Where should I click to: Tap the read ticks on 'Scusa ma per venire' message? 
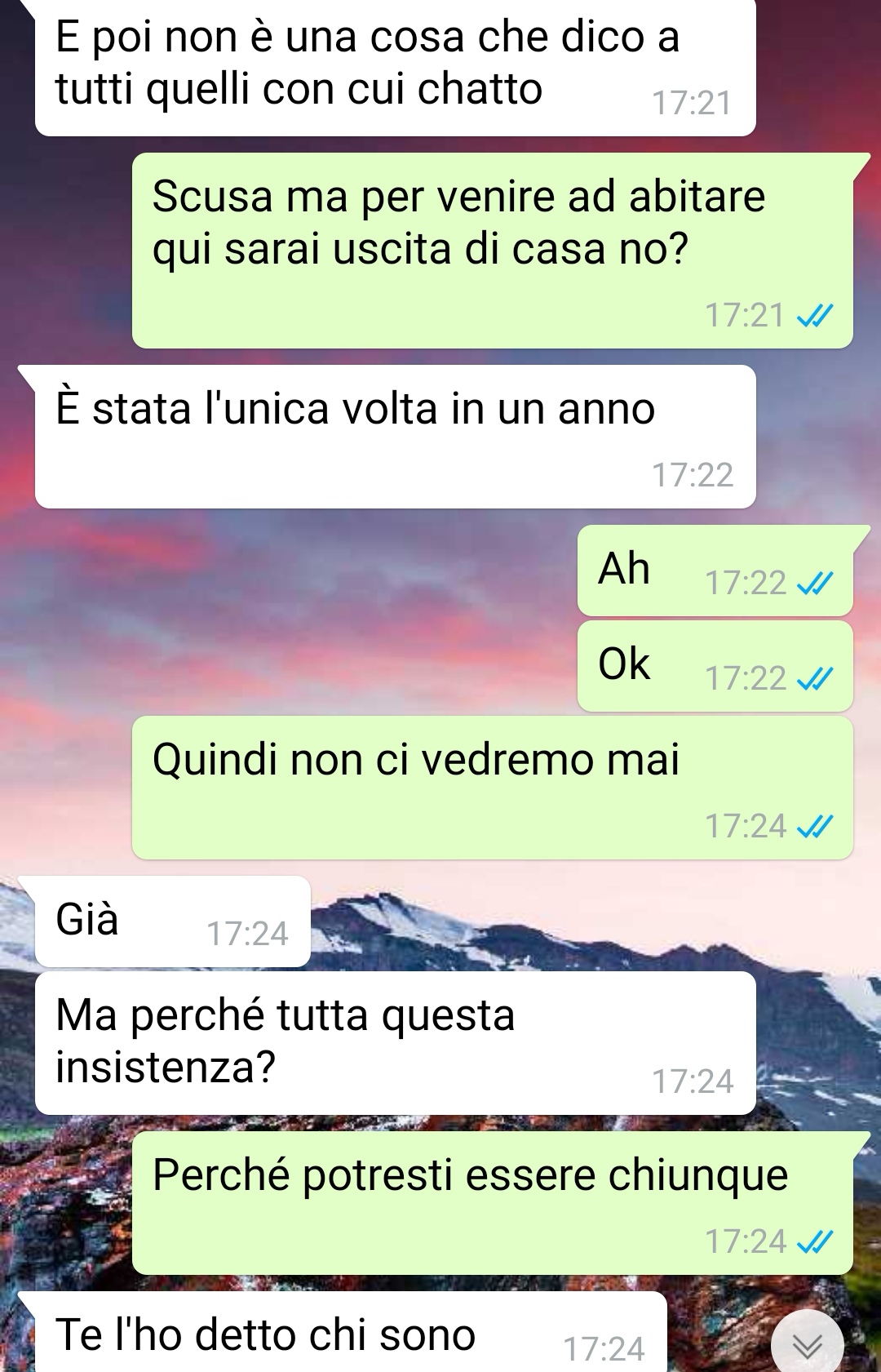tap(815, 316)
